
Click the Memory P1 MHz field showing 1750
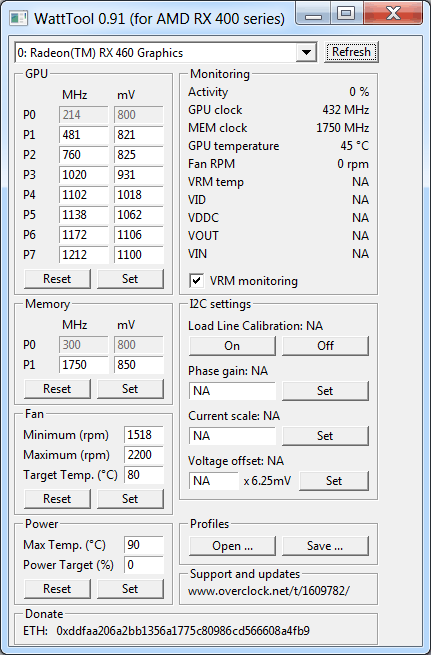[x=83, y=365]
